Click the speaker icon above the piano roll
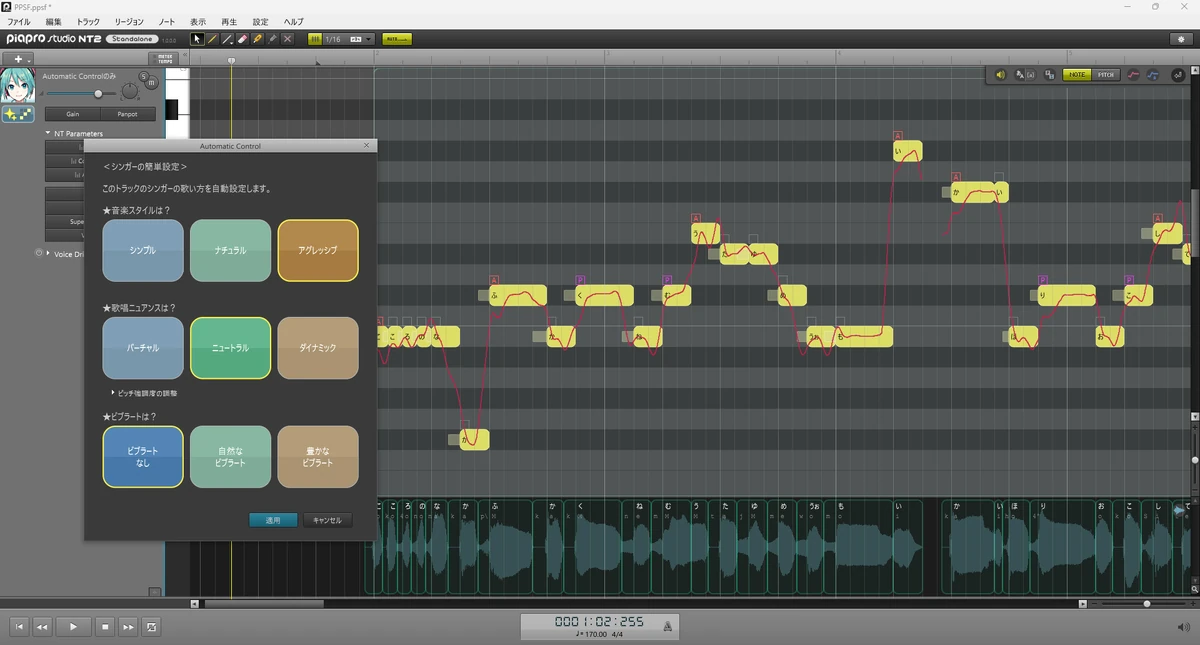The image size is (1200, 645). [1001, 74]
